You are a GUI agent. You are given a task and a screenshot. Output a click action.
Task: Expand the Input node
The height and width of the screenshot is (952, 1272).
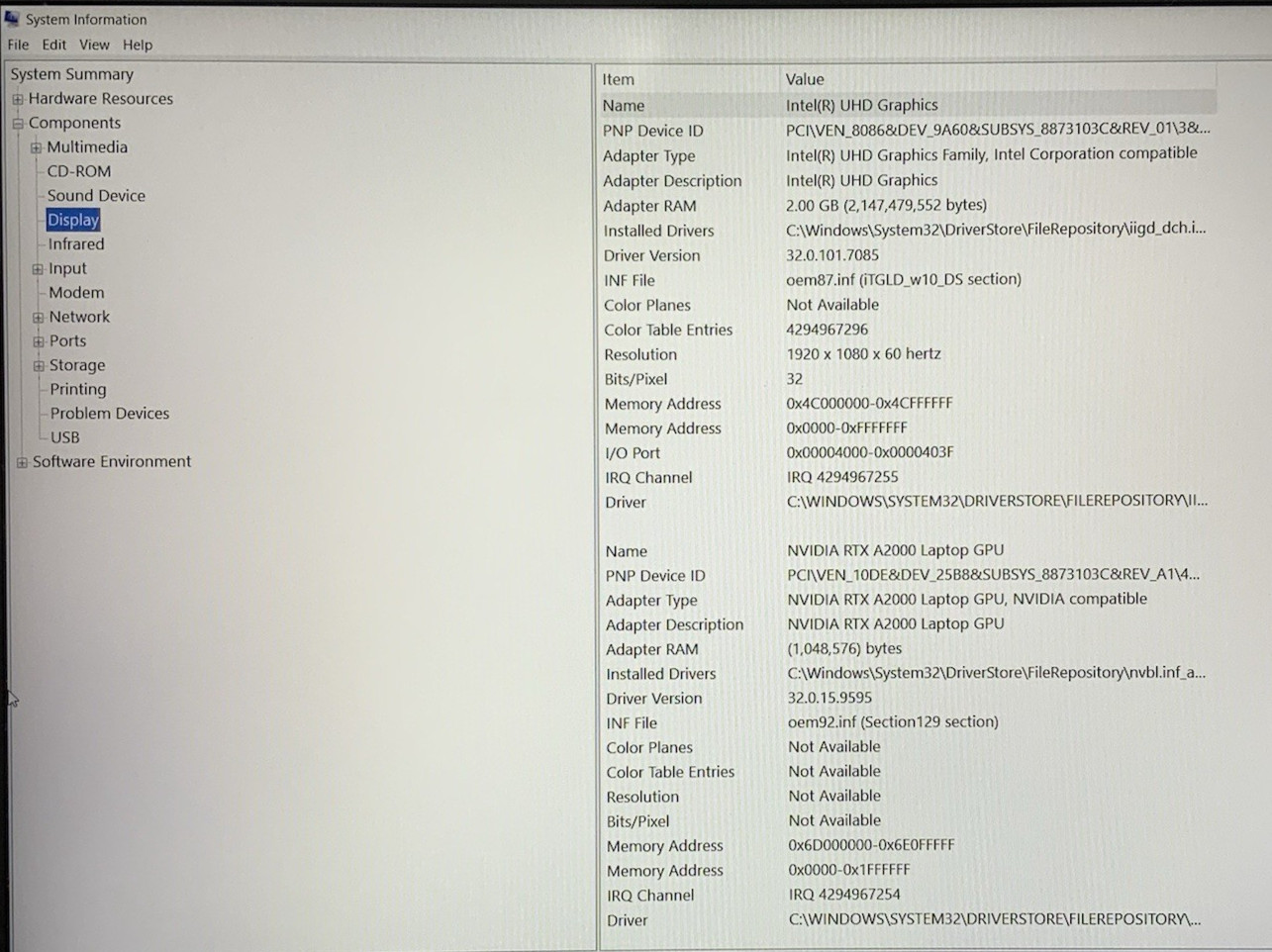click(38, 269)
